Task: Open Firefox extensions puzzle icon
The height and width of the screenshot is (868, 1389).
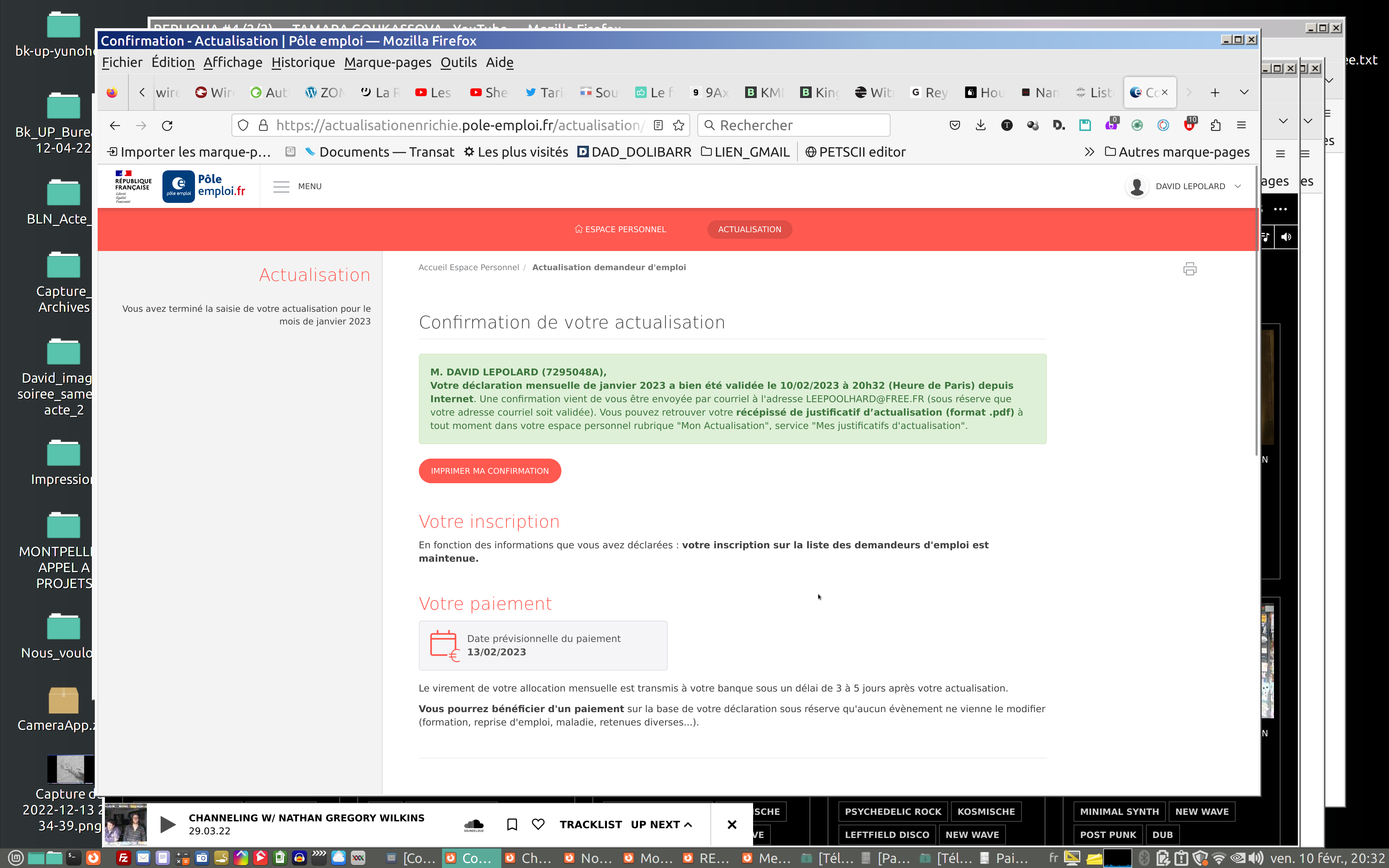Action: coord(1215,125)
